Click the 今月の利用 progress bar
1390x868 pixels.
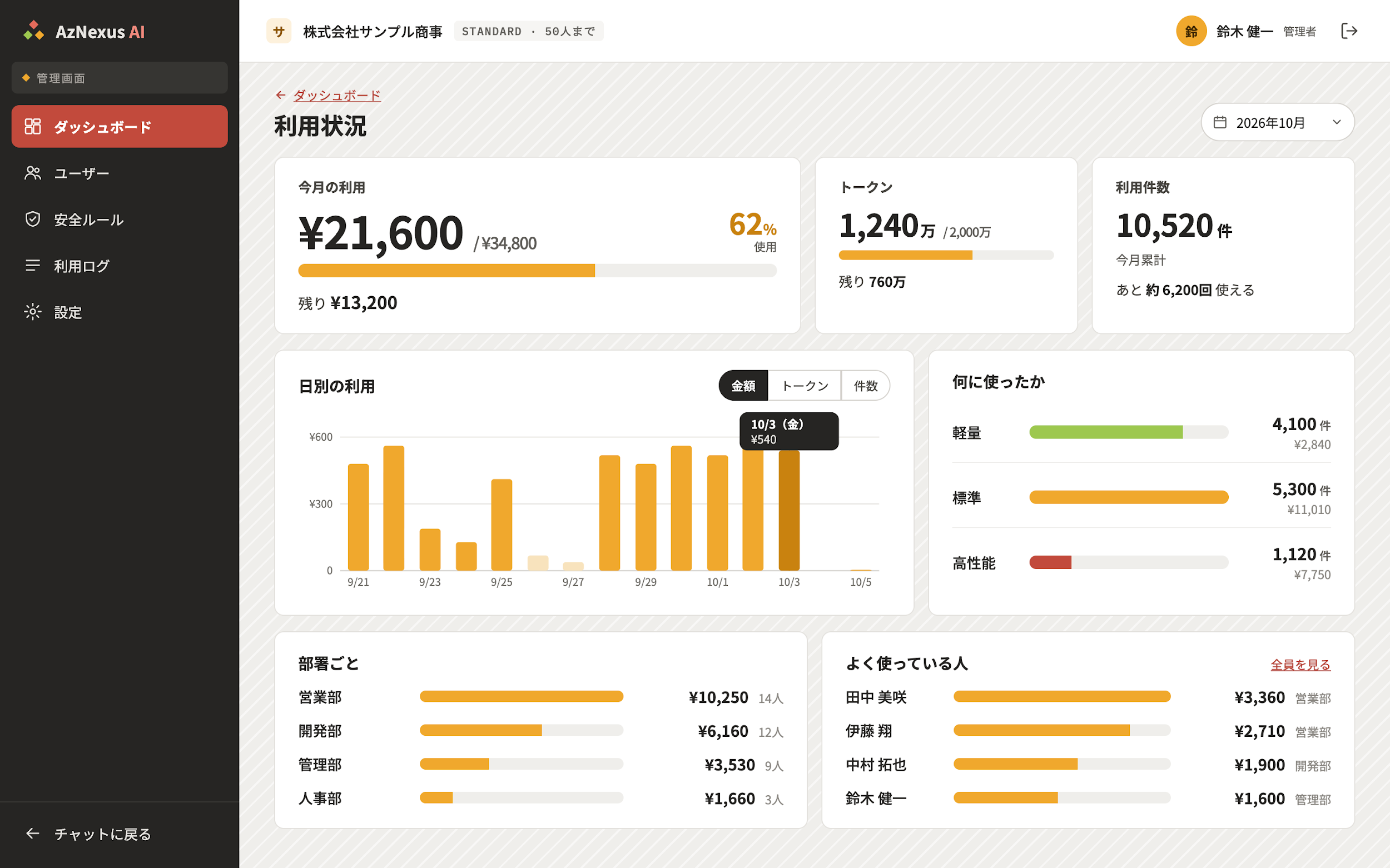pyautogui.click(x=537, y=271)
